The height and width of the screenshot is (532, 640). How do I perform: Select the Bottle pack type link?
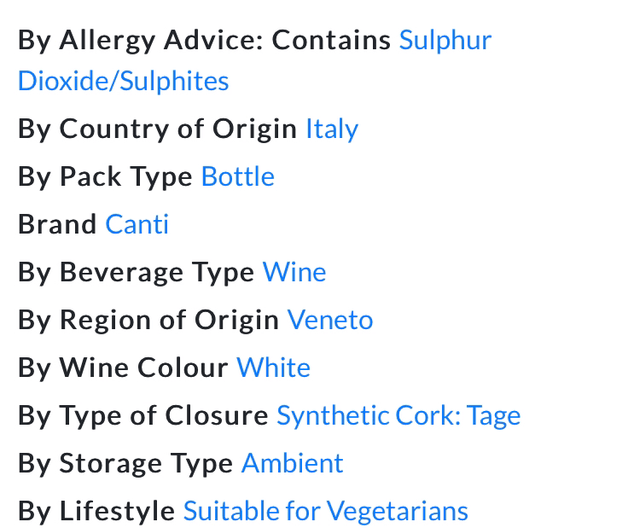point(237,177)
